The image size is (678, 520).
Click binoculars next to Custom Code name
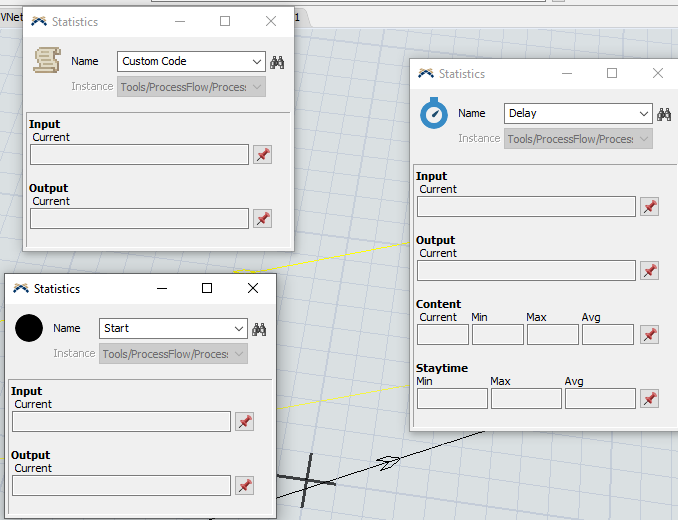278,62
